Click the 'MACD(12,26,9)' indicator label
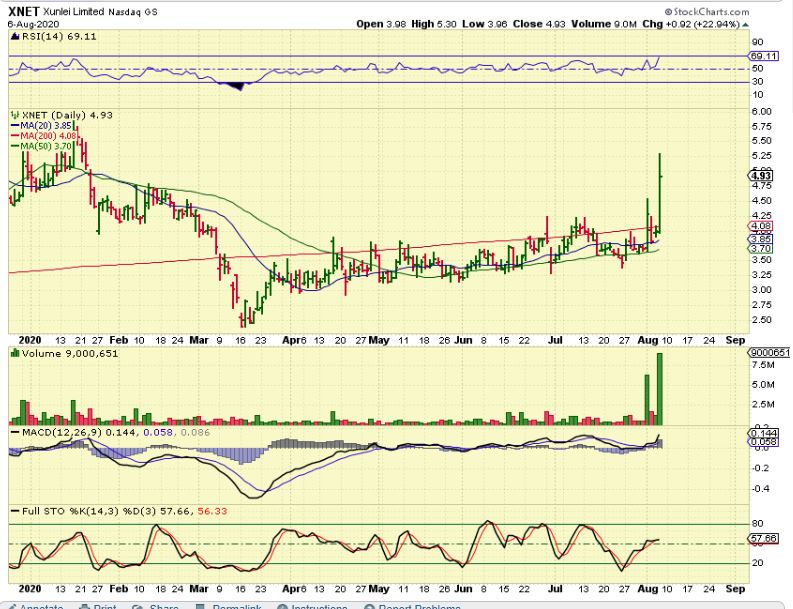 point(56,432)
